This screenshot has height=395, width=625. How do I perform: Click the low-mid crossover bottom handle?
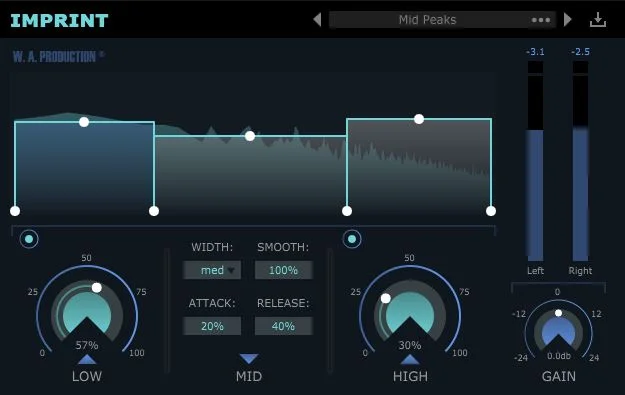point(154,211)
